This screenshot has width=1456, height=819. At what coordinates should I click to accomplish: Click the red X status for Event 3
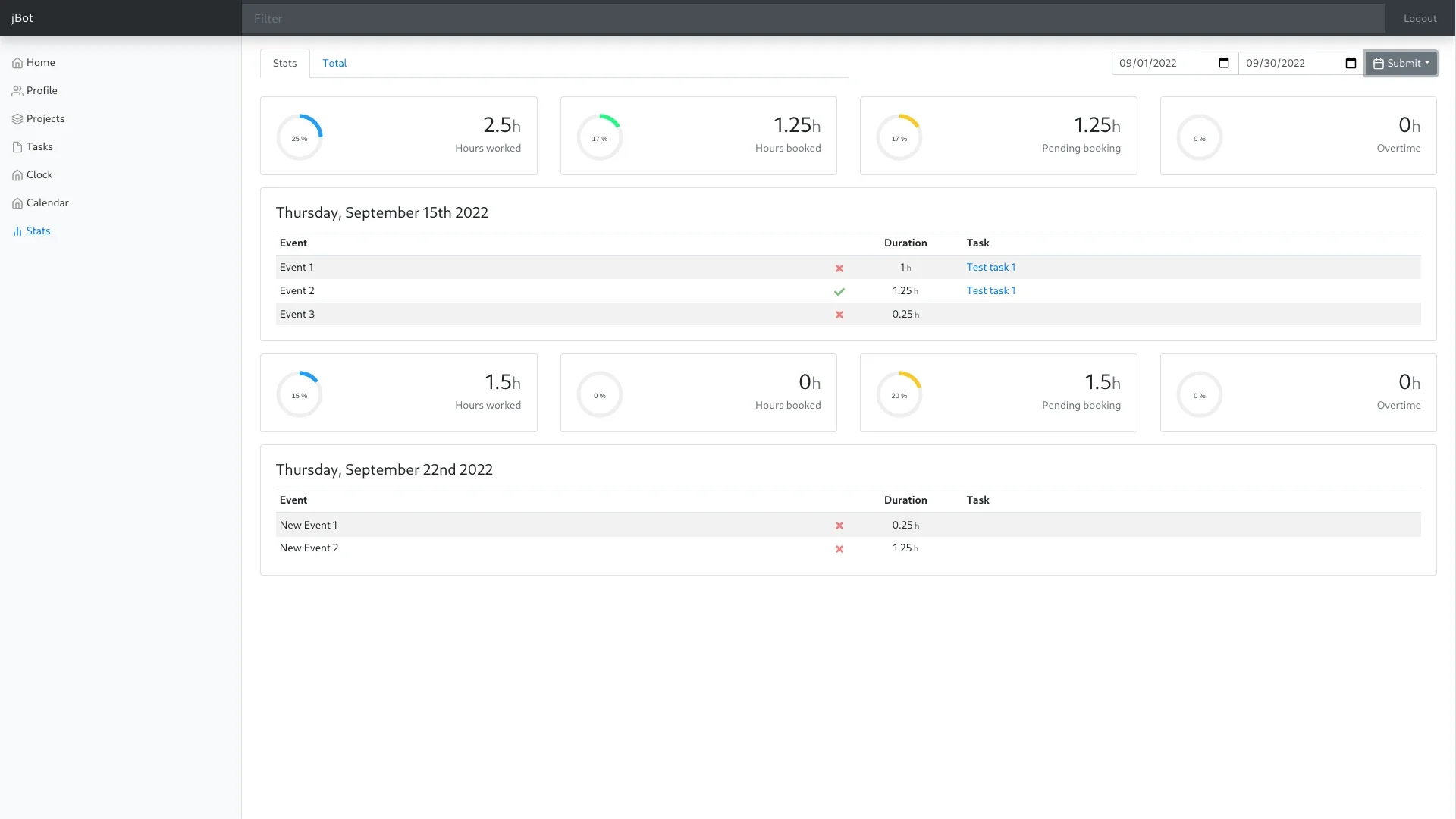click(839, 315)
